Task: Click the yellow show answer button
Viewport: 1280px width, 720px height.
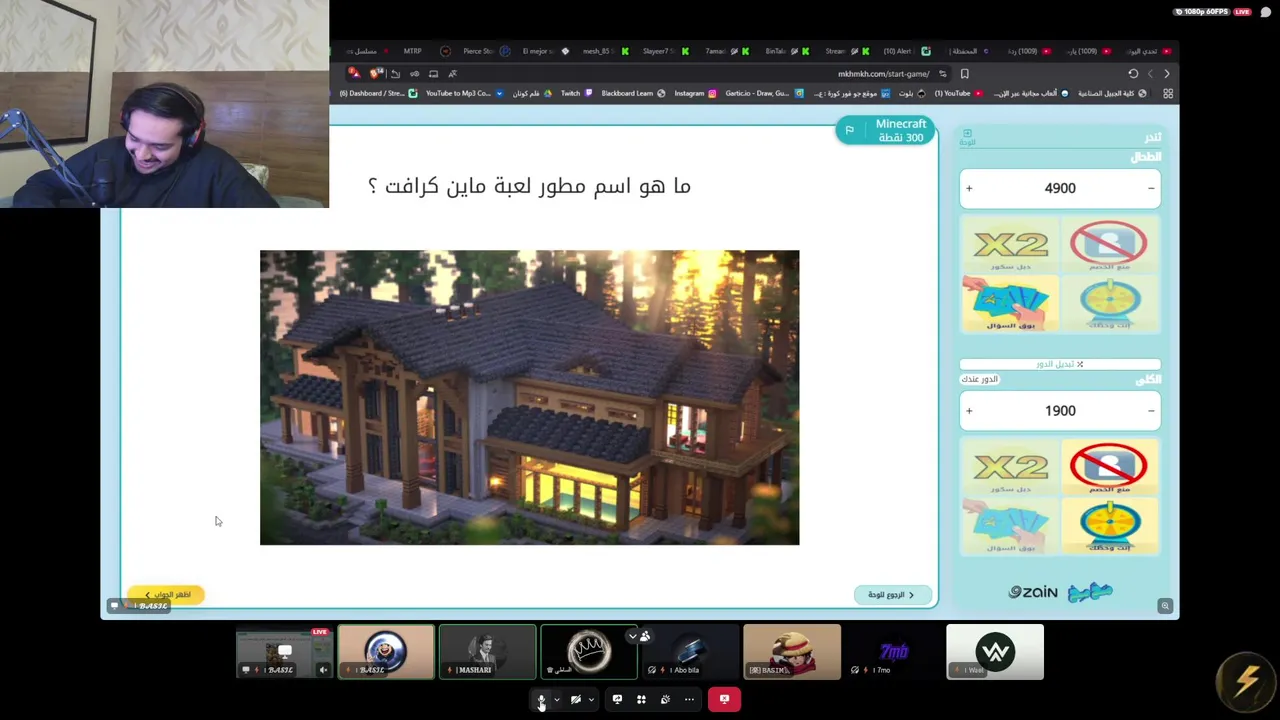Action: 166,595
